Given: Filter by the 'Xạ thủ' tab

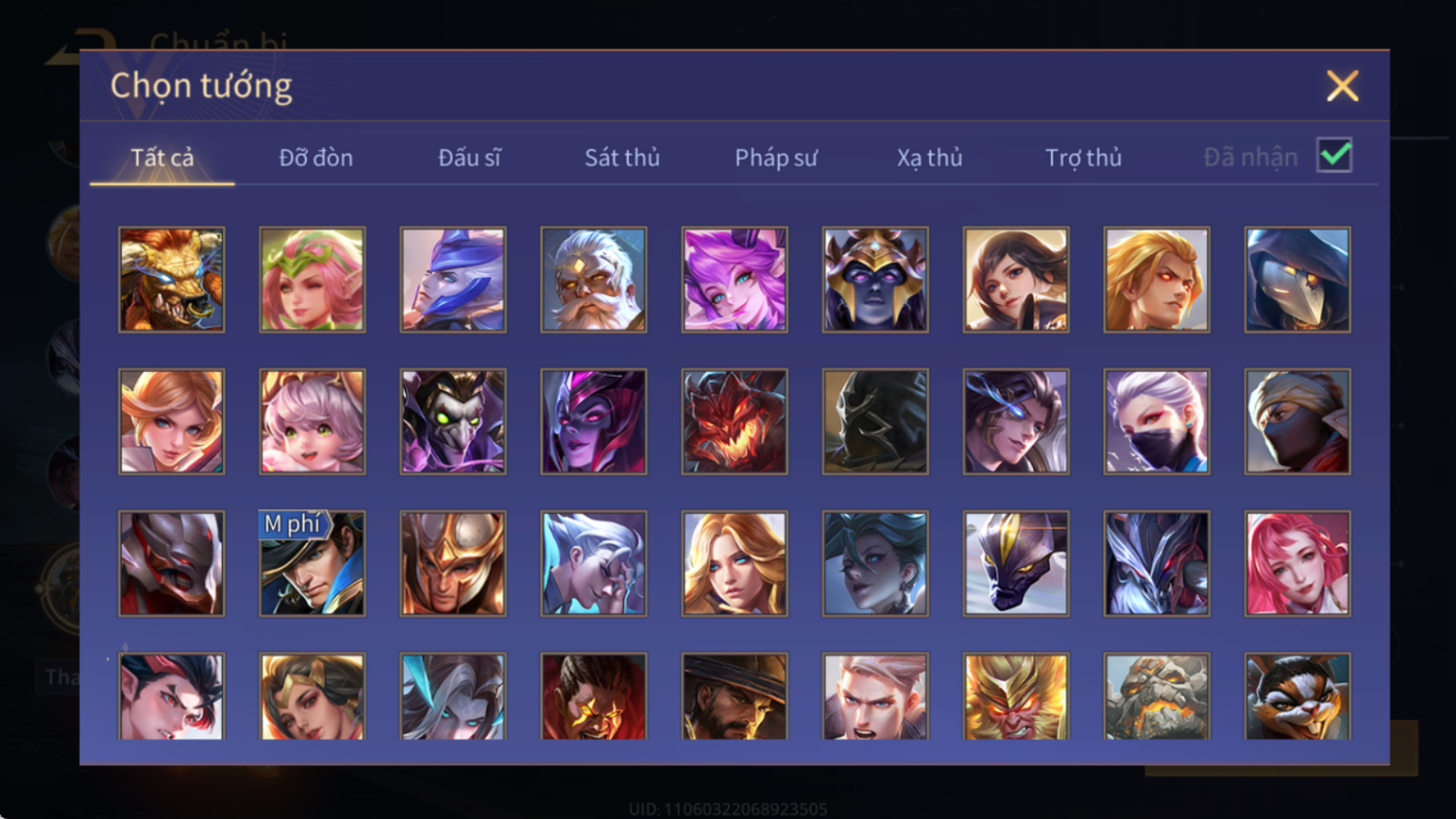Looking at the screenshot, I should pos(929,158).
